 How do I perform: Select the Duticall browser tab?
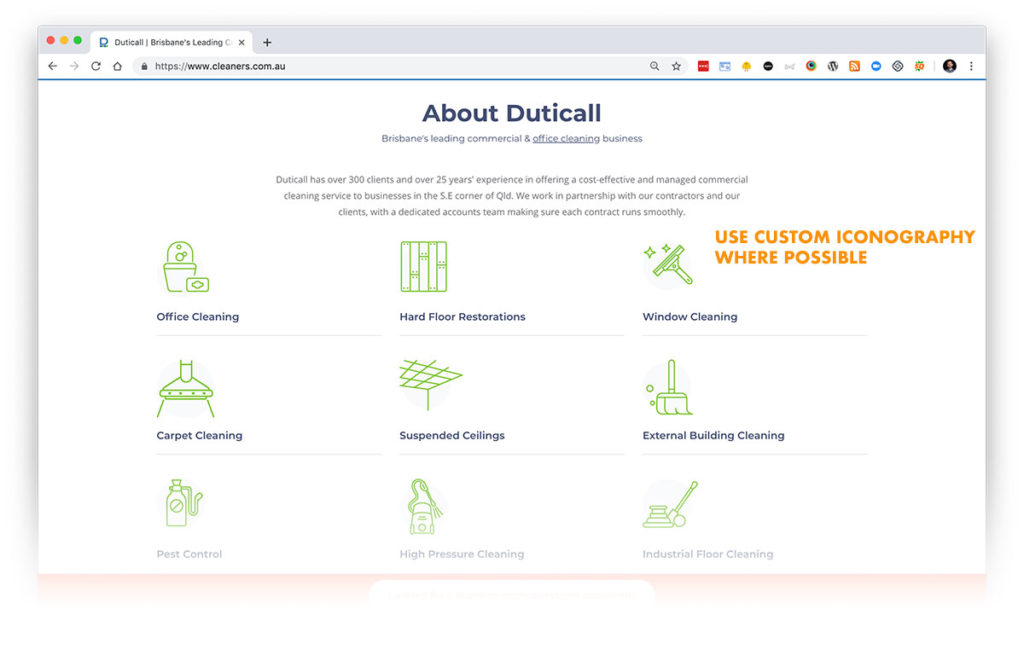[x=171, y=42]
